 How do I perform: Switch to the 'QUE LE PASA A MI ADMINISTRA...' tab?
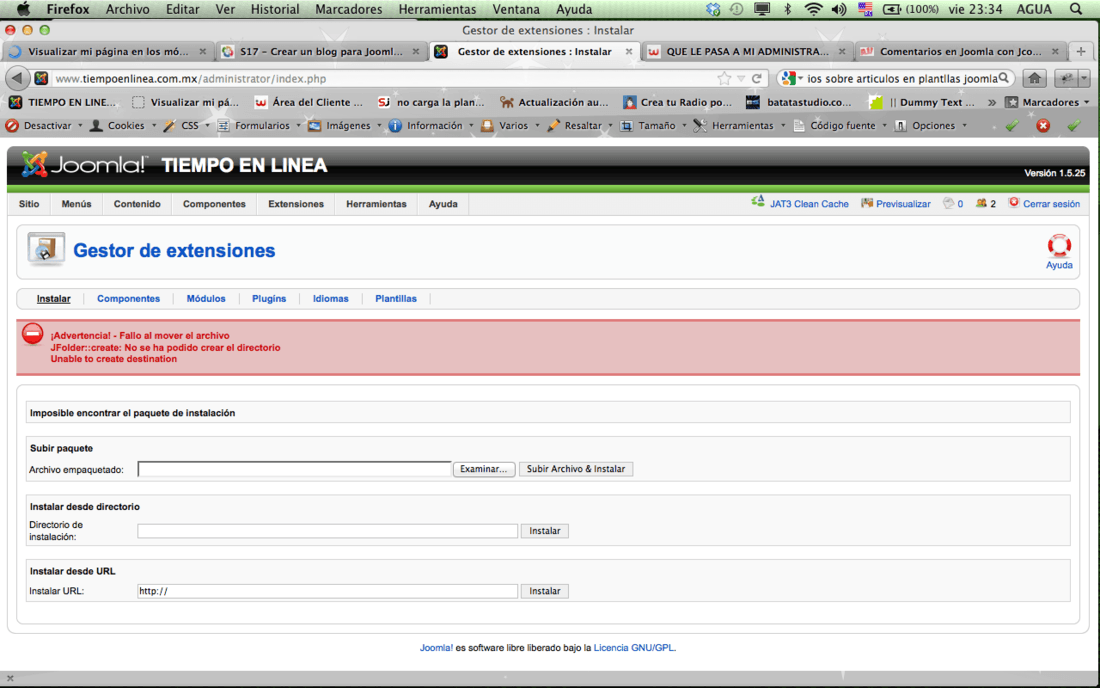(745, 51)
